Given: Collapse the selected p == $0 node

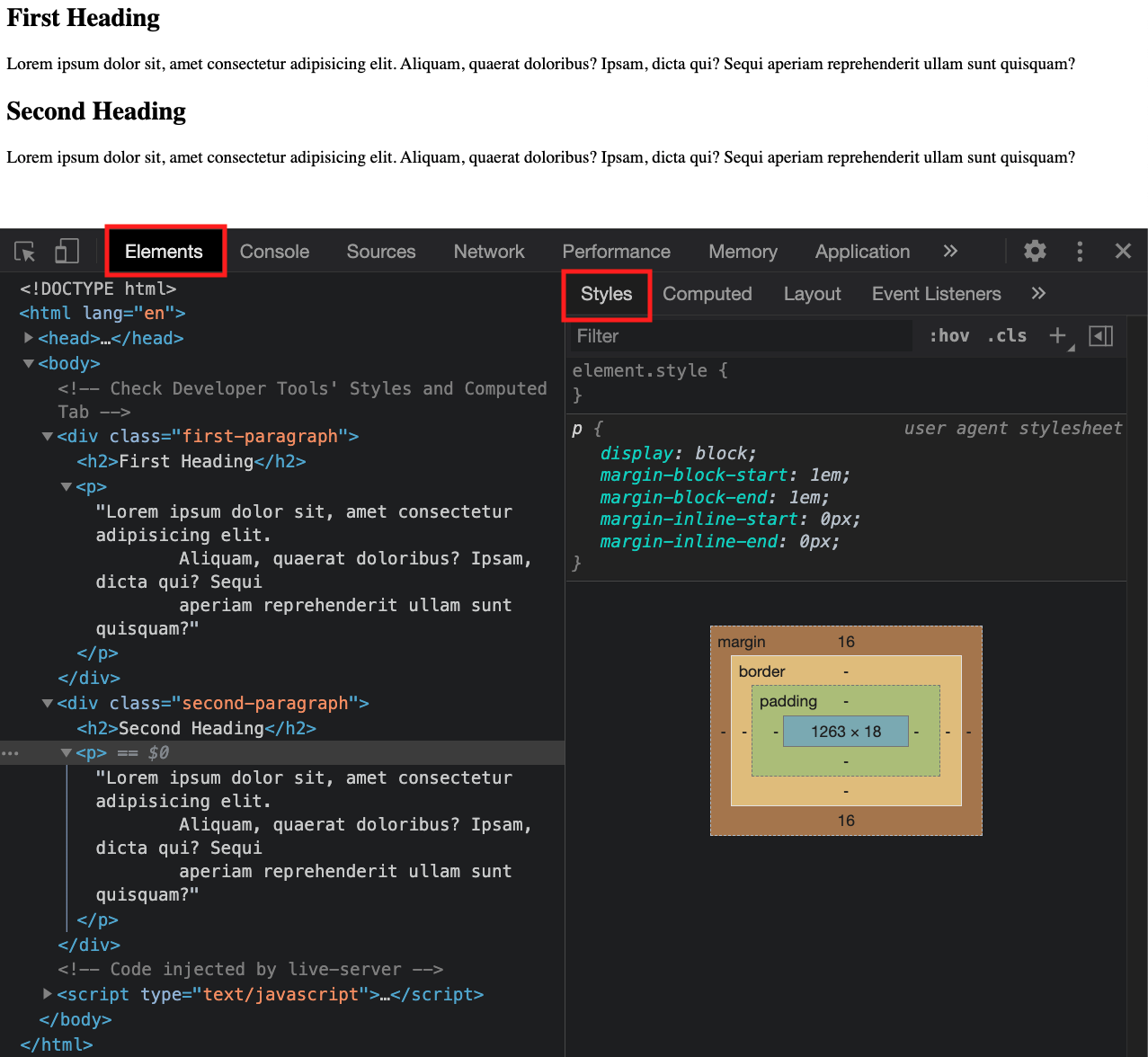Looking at the screenshot, I should click(67, 752).
